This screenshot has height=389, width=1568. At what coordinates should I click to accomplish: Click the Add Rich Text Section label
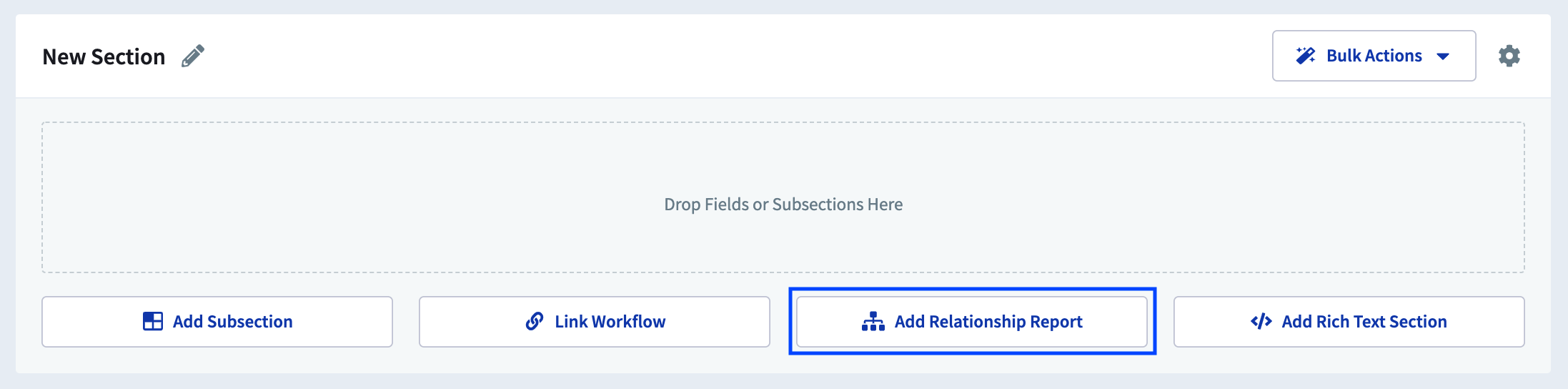1364,322
